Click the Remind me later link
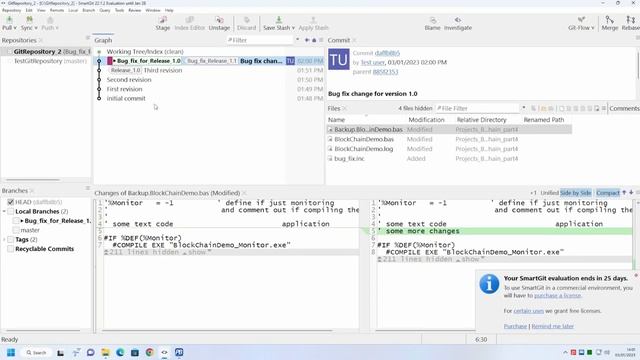The width and height of the screenshot is (640, 360). pyautogui.click(x=553, y=327)
